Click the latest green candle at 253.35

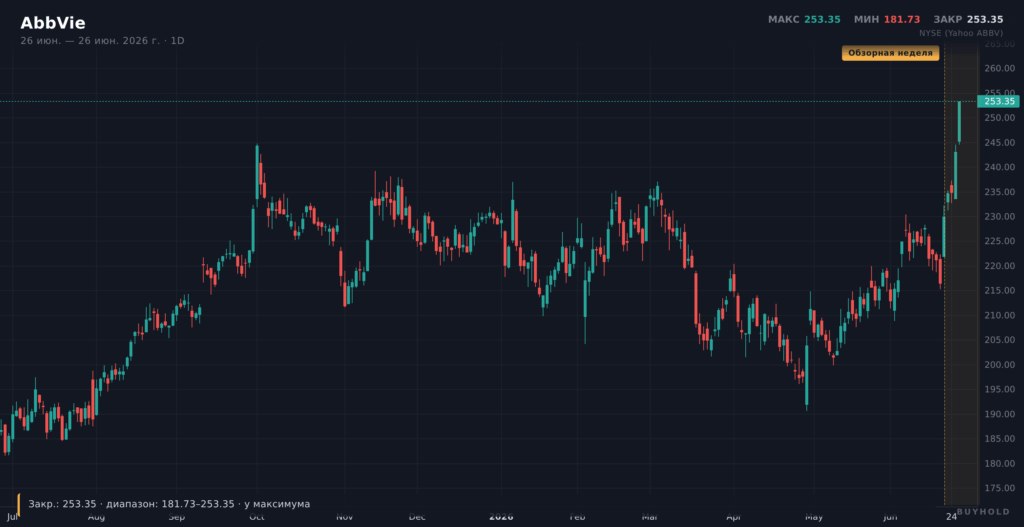pos(959,121)
